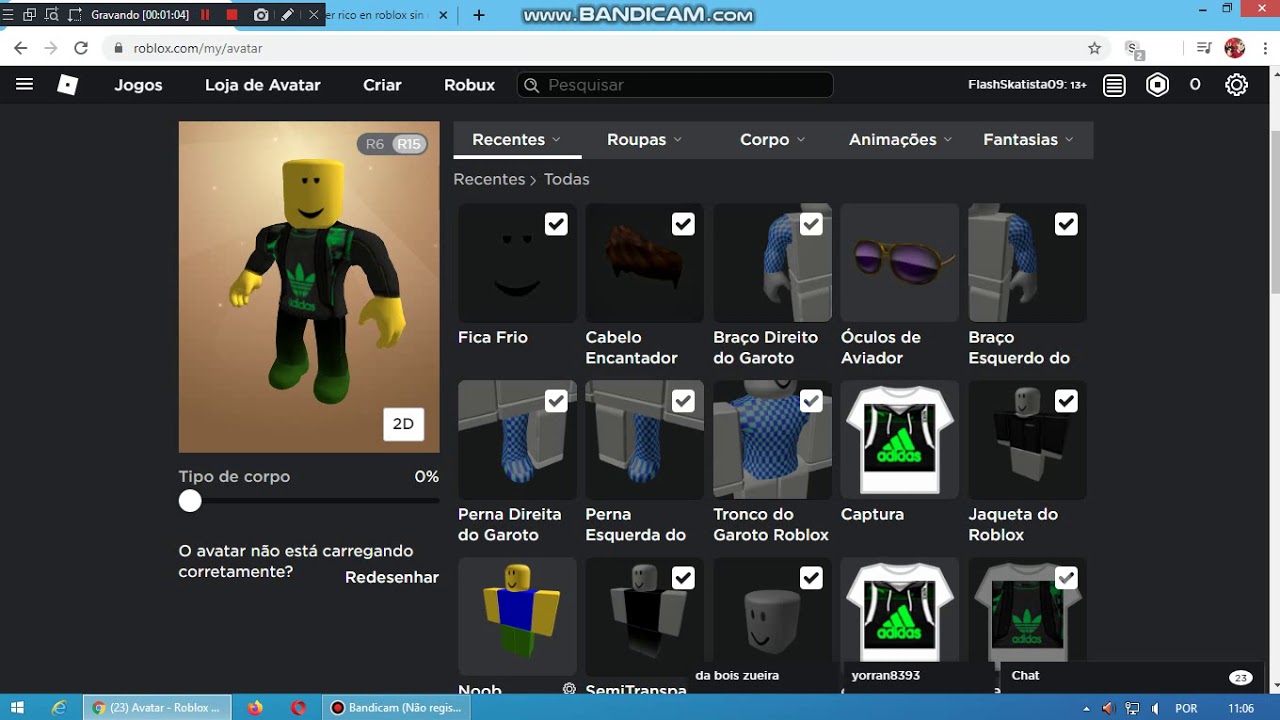Take a Bandicam screenshot with the camera icon
The width and height of the screenshot is (1280, 720).
pyautogui.click(x=261, y=15)
